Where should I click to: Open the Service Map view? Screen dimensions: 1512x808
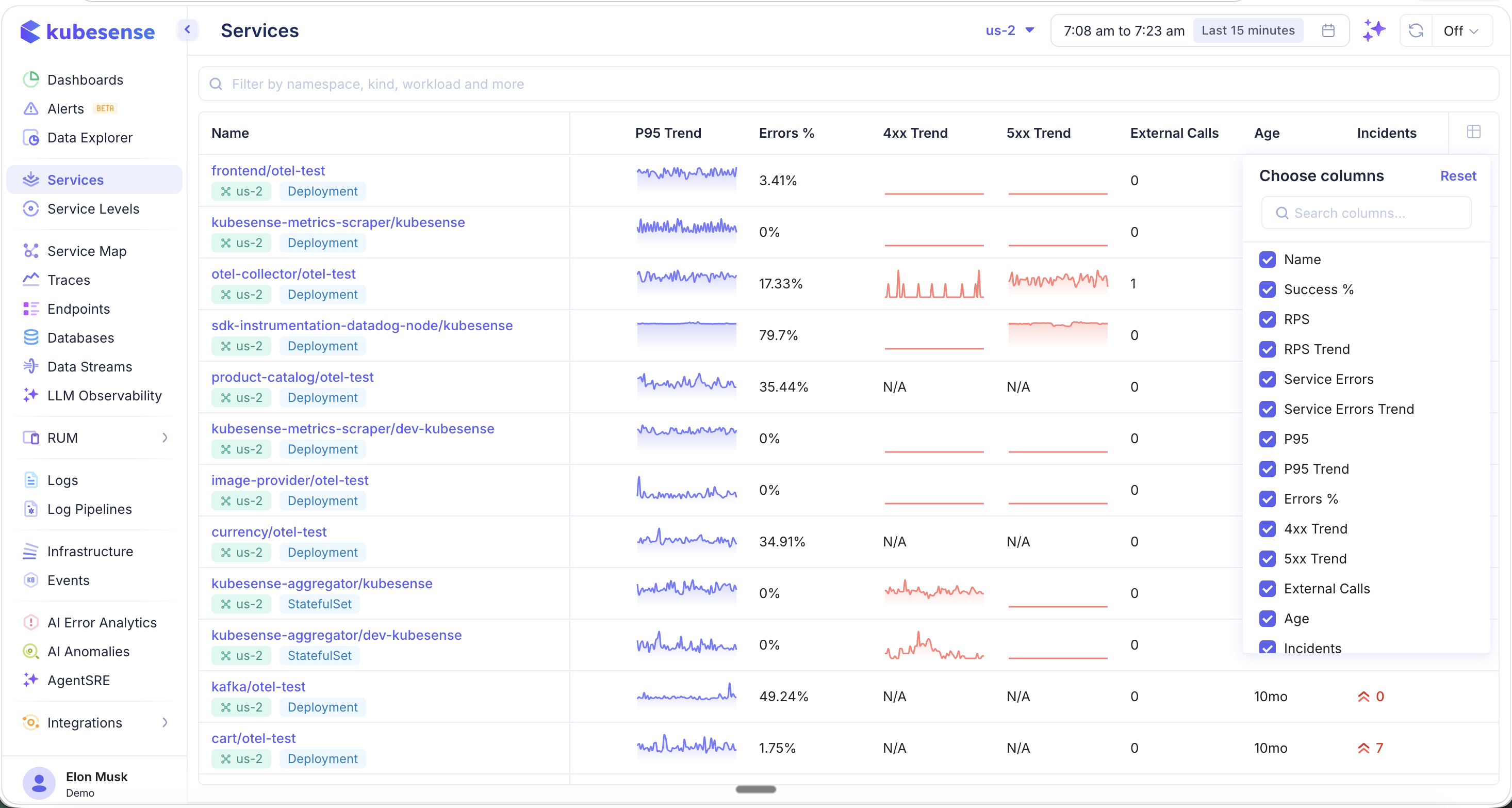coord(86,250)
